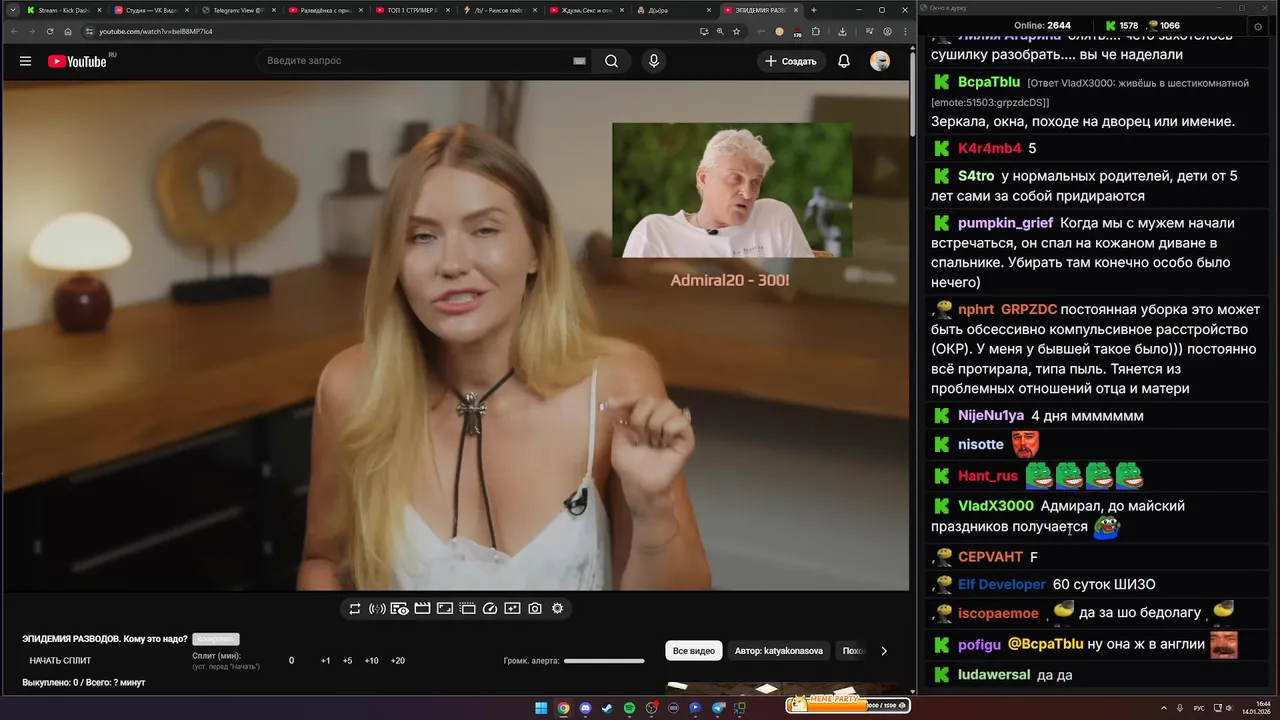Screen dimensions: 1280x720
Task: Open the tab search dropdown arrow
Action: click(13, 10)
